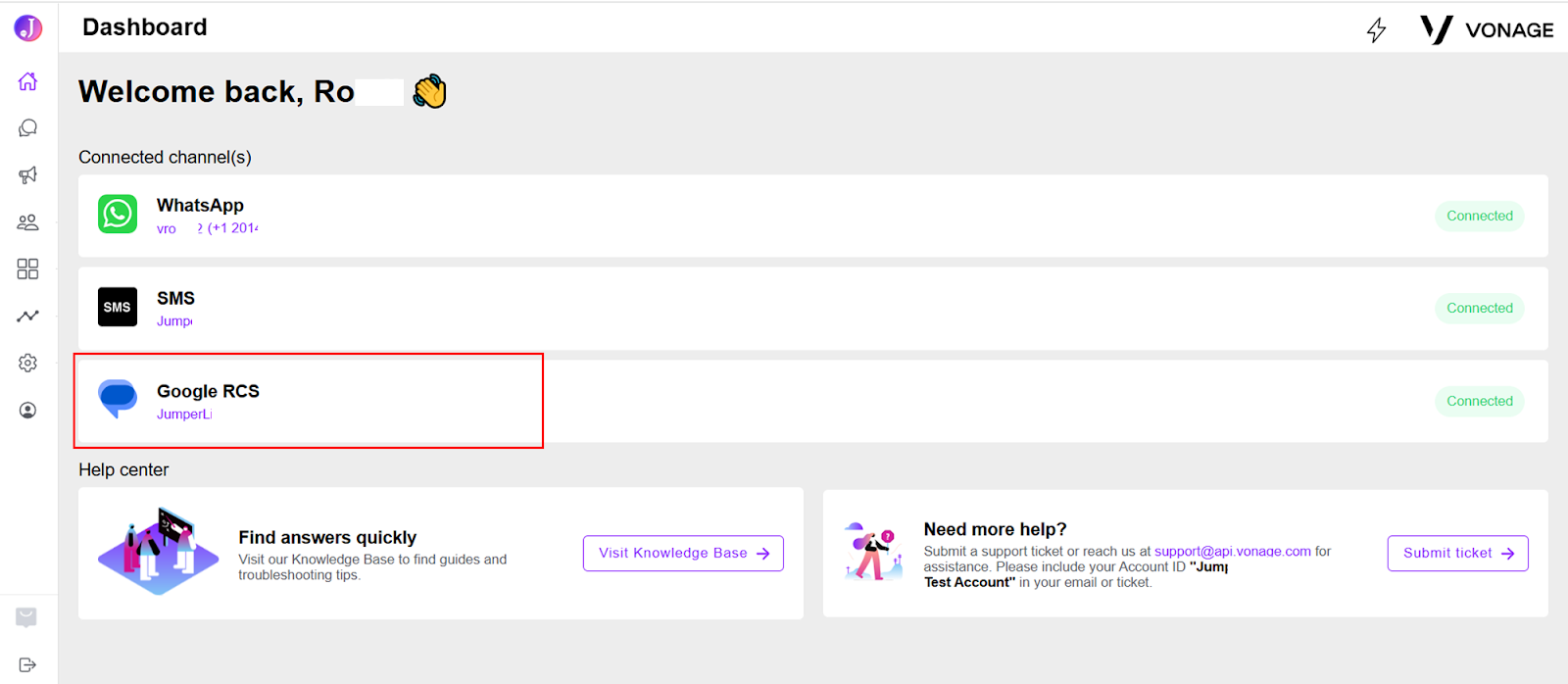Image resolution: width=1568 pixels, height=684 pixels.
Task: Open the settings gear icon
Action: pyautogui.click(x=27, y=363)
